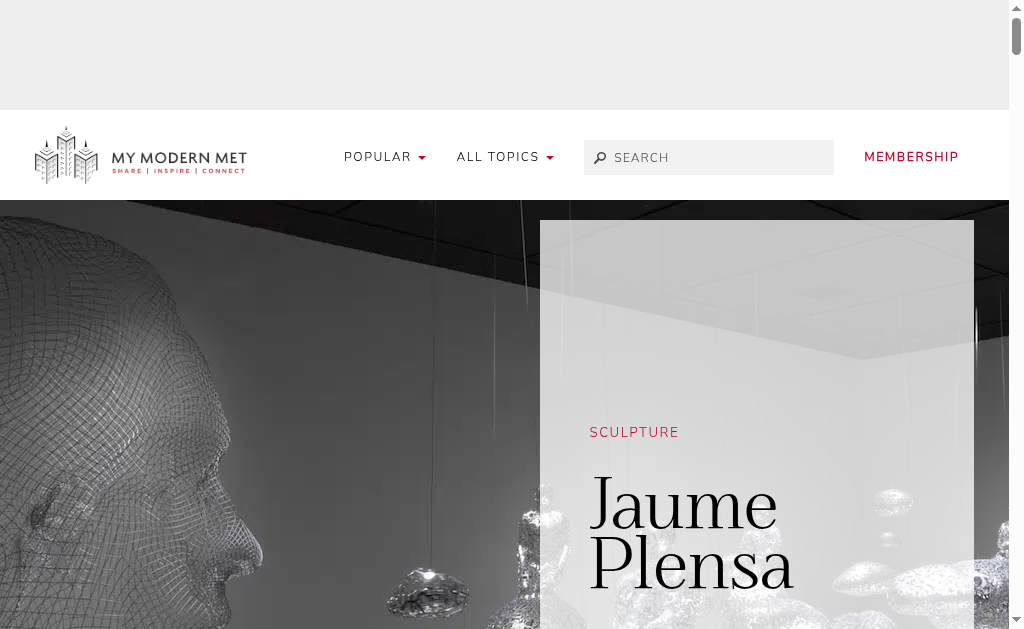The image size is (1024, 629).
Task: Click the vertical scrollbar thumb
Action: pos(1016,37)
